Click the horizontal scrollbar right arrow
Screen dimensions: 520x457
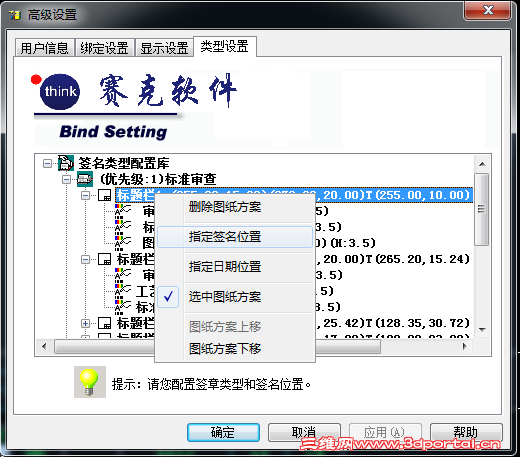coord(465,346)
